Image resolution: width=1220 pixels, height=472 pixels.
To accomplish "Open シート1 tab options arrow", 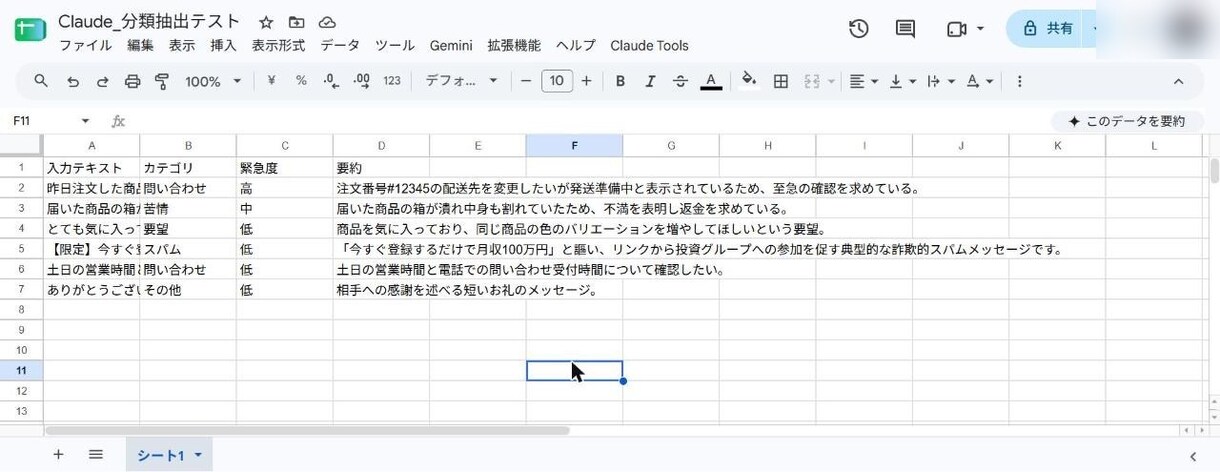I will tap(198, 456).
